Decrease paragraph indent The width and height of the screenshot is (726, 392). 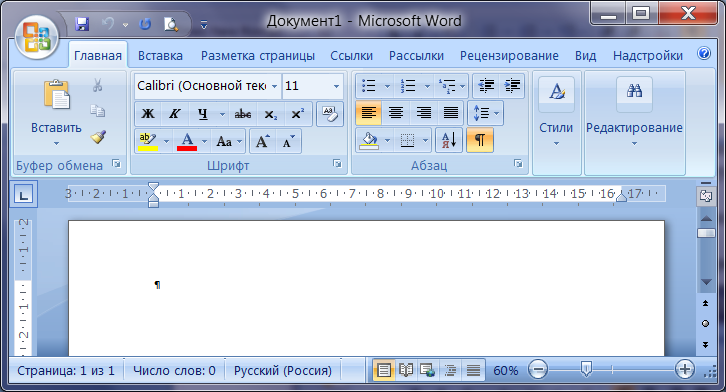pyautogui.click(x=486, y=86)
